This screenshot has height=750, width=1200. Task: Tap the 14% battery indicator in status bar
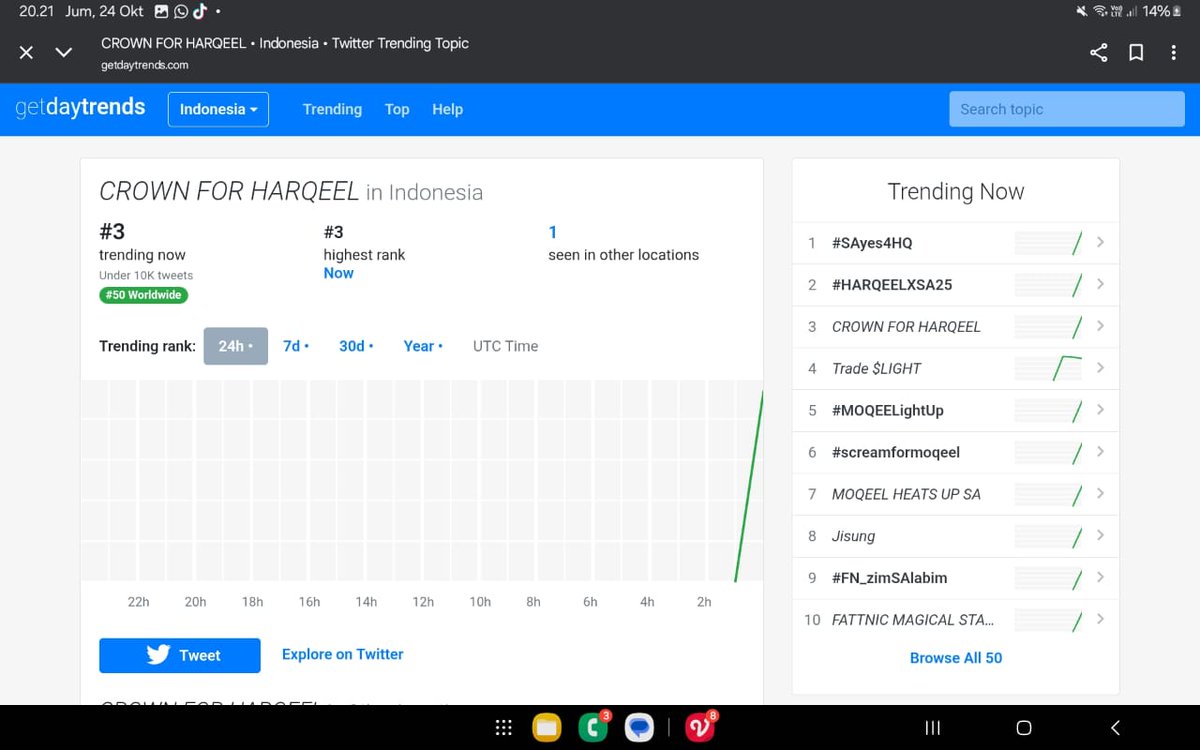pos(1164,12)
